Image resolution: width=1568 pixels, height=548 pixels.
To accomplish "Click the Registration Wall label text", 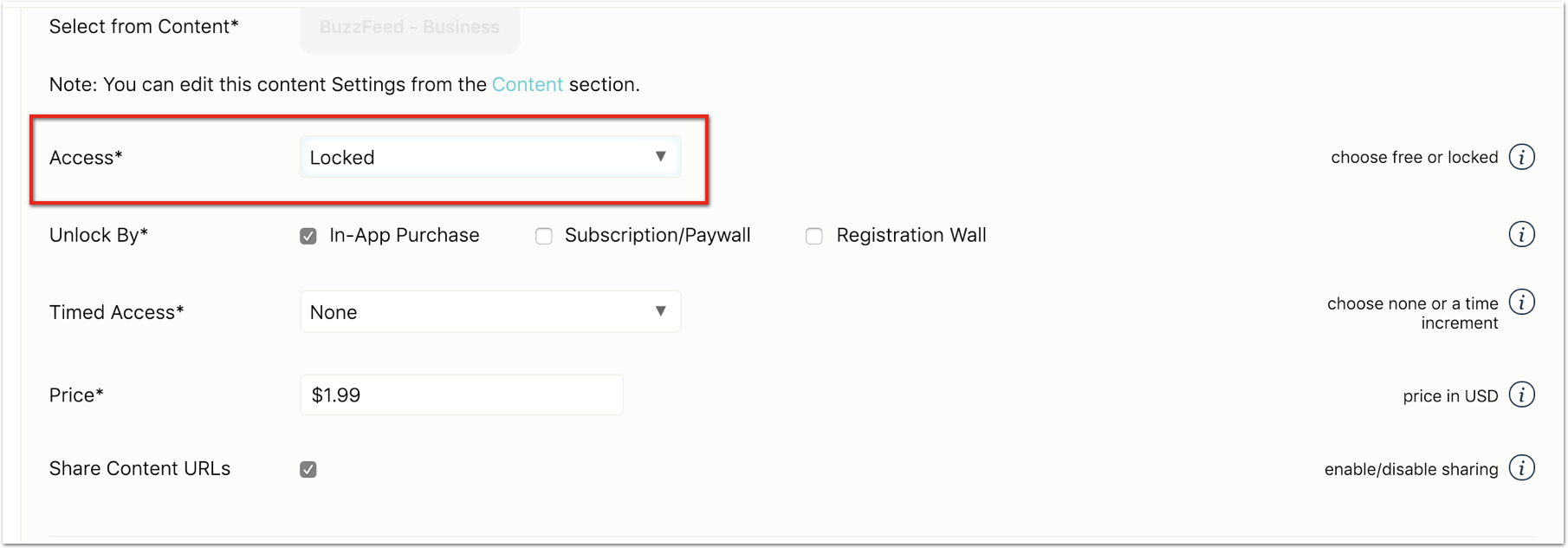I will pyautogui.click(x=911, y=235).
